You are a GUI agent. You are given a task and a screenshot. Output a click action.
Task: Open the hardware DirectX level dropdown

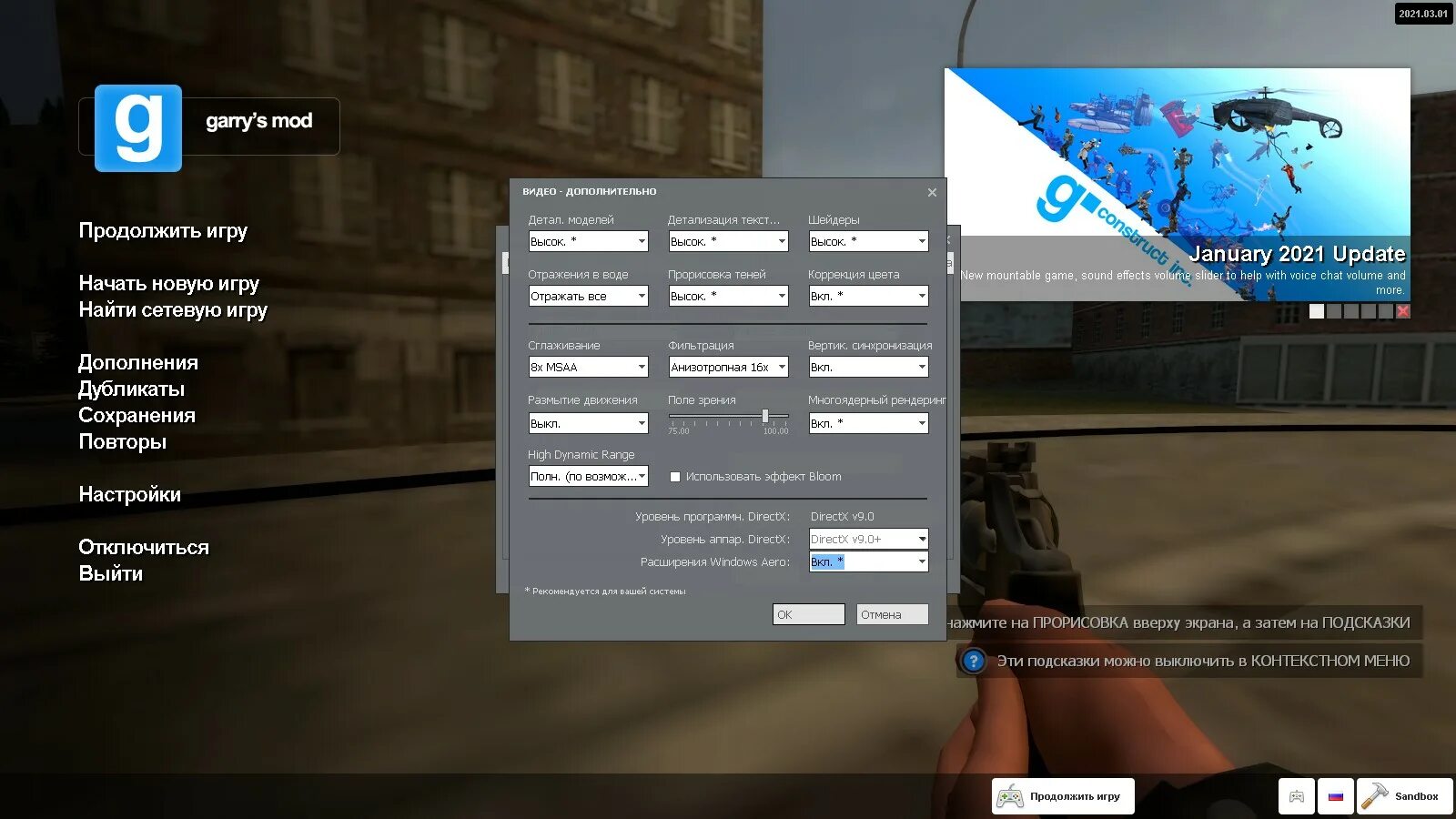coord(869,539)
